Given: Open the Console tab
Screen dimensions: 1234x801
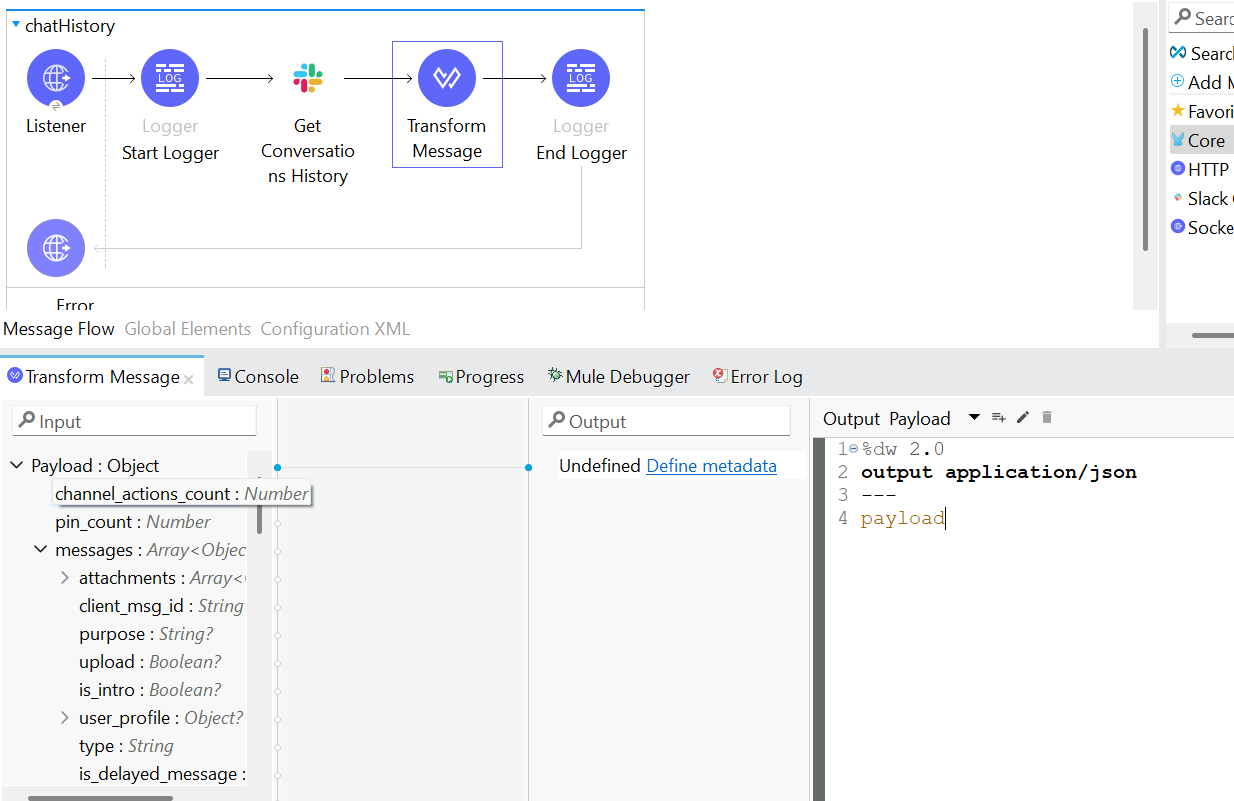Looking at the screenshot, I should tap(257, 376).
